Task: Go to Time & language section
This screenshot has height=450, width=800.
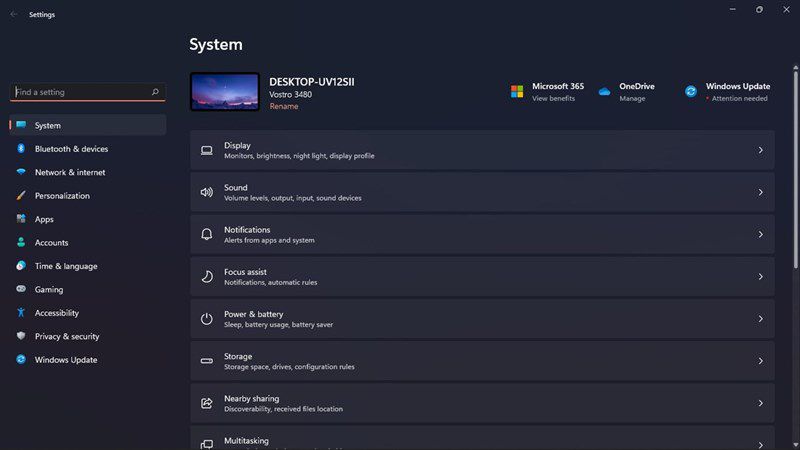Action: (88, 266)
